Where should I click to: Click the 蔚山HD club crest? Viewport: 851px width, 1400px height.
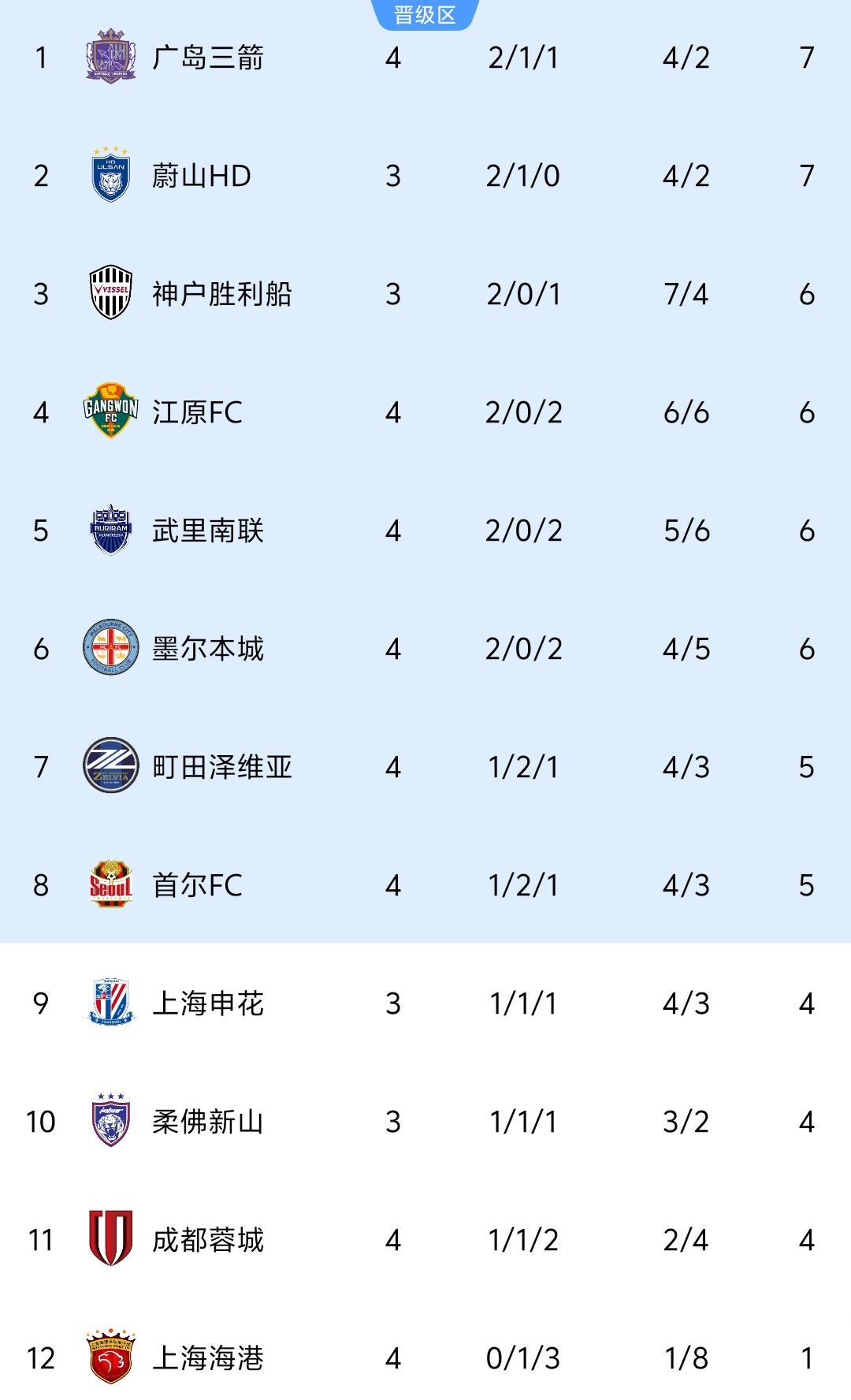click(x=110, y=174)
